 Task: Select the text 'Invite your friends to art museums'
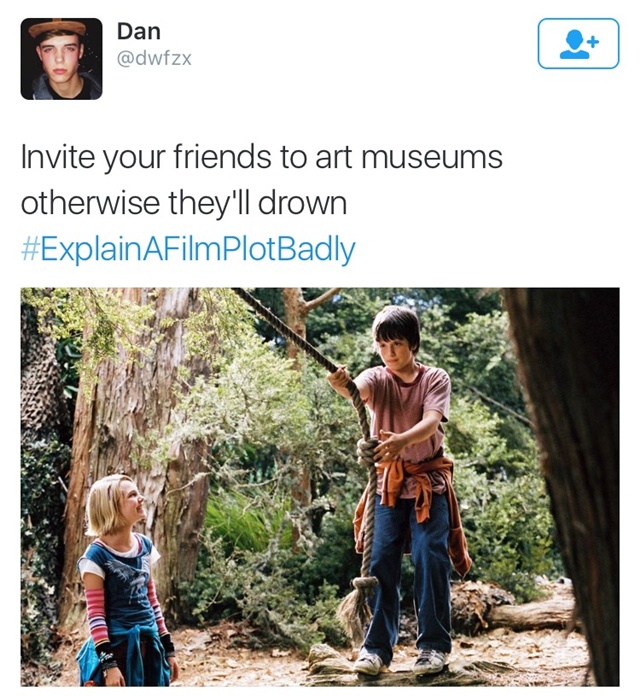[262, 157]
